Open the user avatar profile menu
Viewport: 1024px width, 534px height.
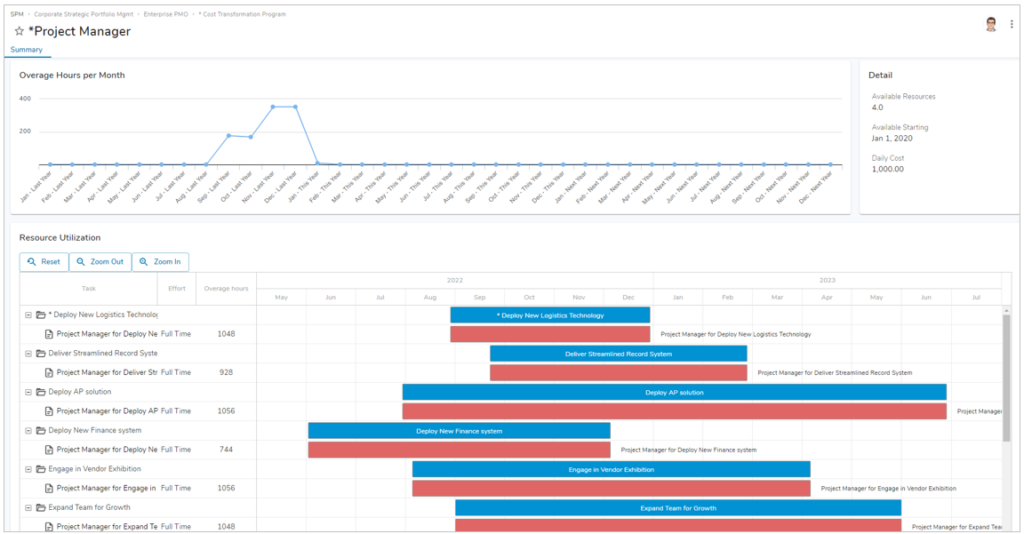coord(991,25)
